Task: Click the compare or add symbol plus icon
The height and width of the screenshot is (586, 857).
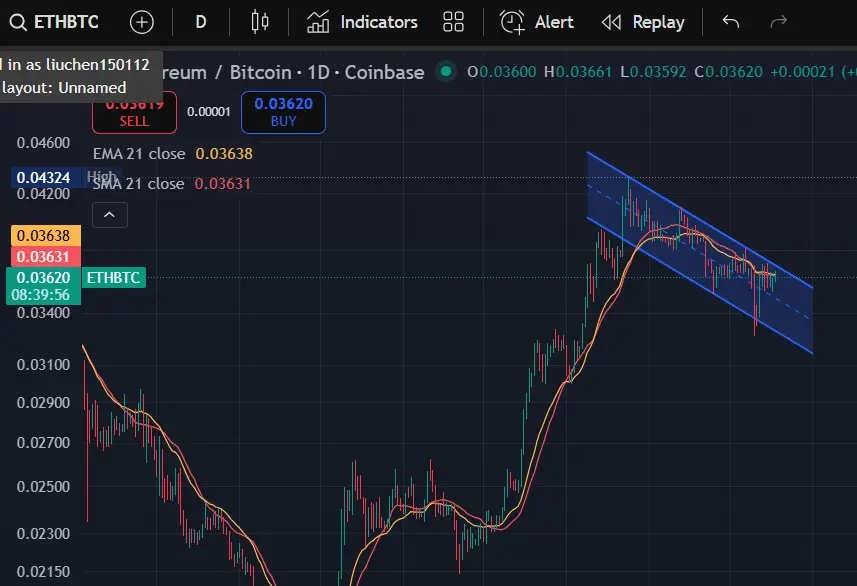Action: (x=142, y=22)
